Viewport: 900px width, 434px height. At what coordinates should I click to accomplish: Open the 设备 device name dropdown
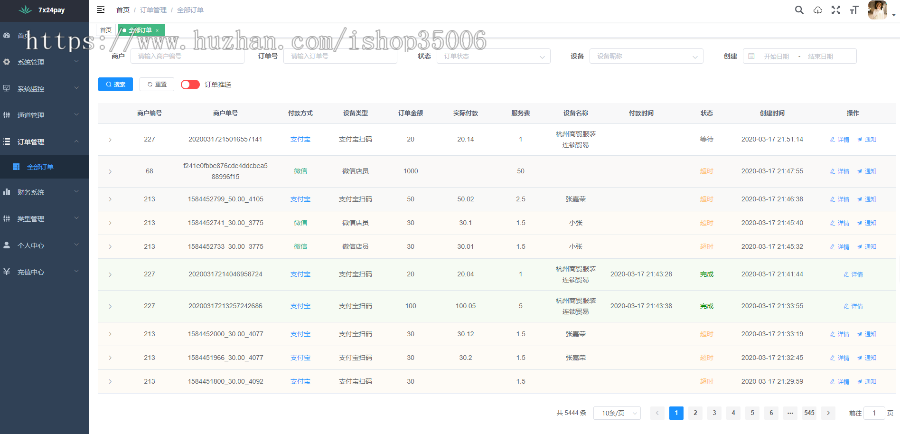[646, 56]
